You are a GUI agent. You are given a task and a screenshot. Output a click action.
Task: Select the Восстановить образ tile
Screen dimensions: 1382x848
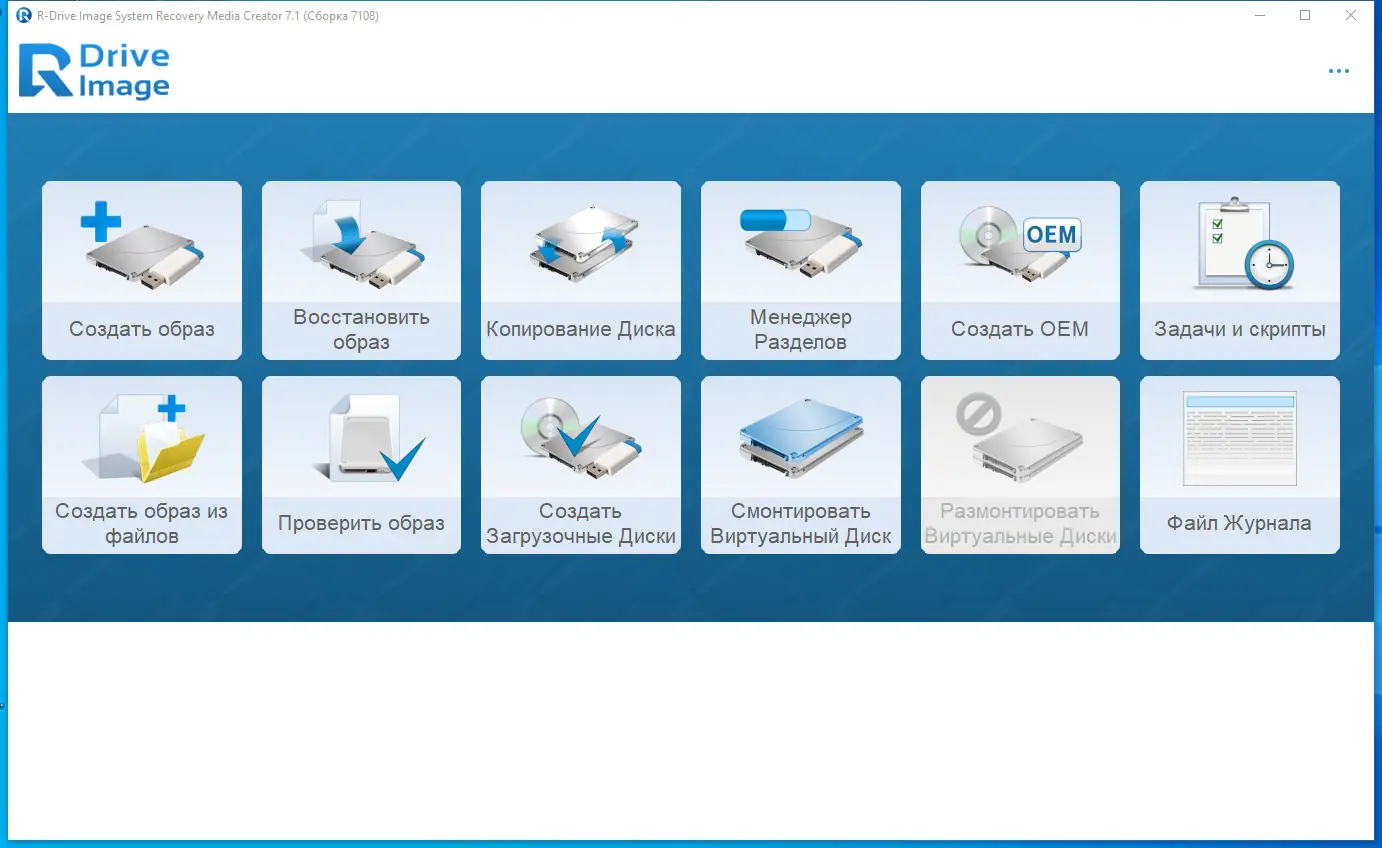click(x=361, y=270)
